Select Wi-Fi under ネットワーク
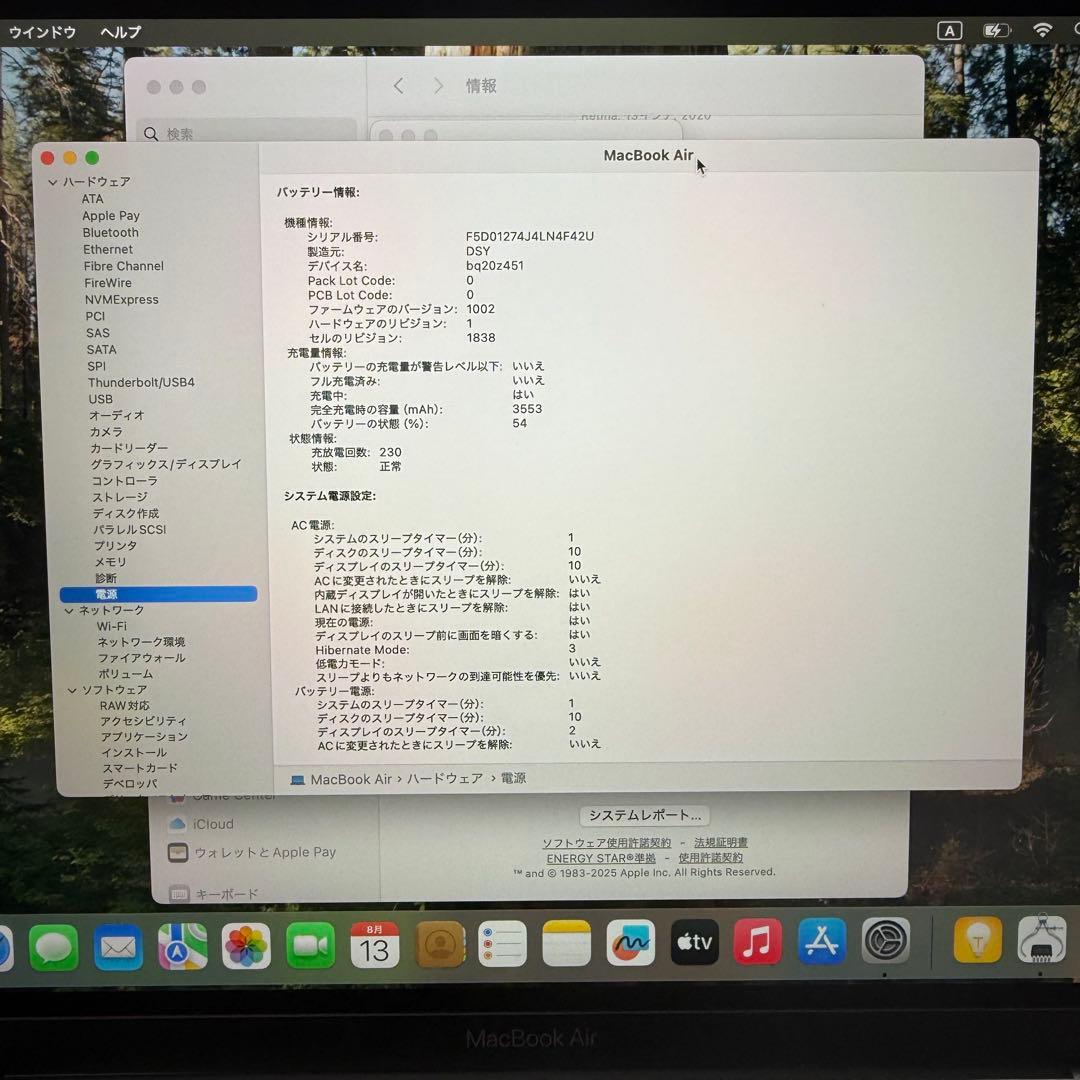This screenshot has width=1080, height=1080. click(x=111, y=625)
